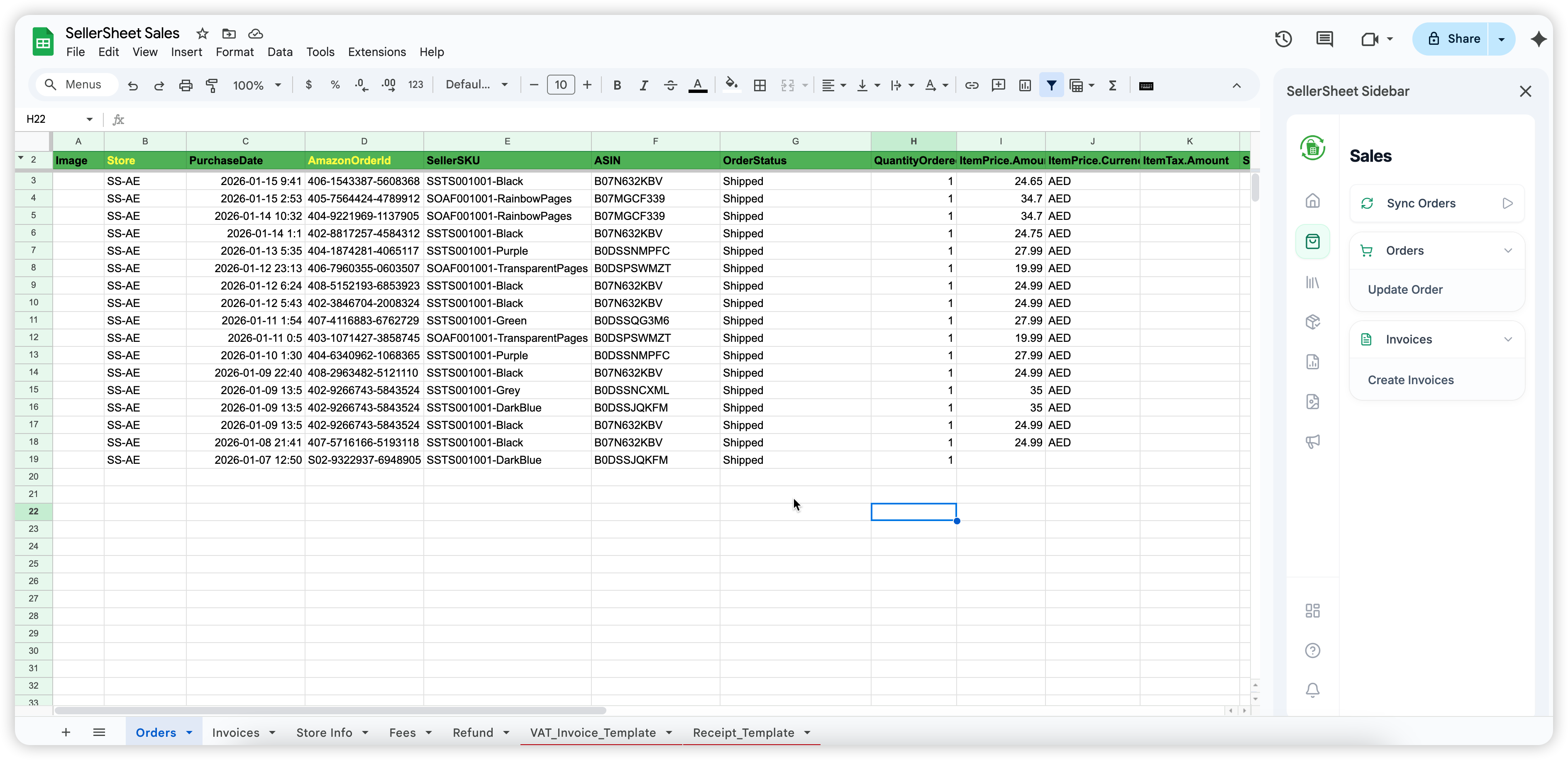Open the functions list via sigma icon
Screen dimensions: 1568x760
[x=1112, y=85]
